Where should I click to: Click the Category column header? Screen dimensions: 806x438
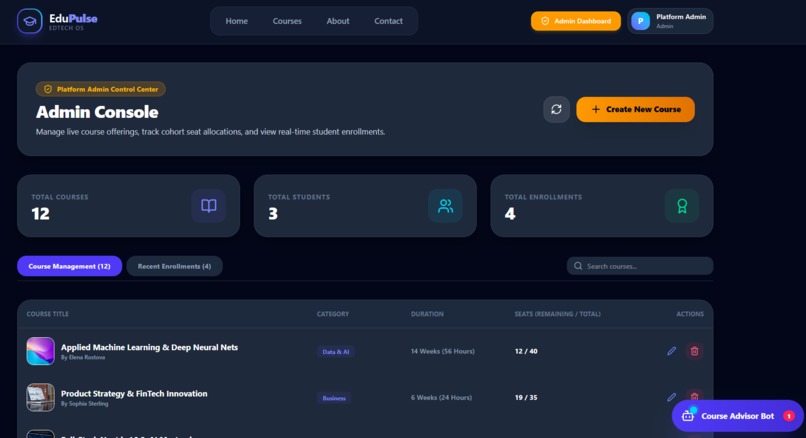point(333,314)
